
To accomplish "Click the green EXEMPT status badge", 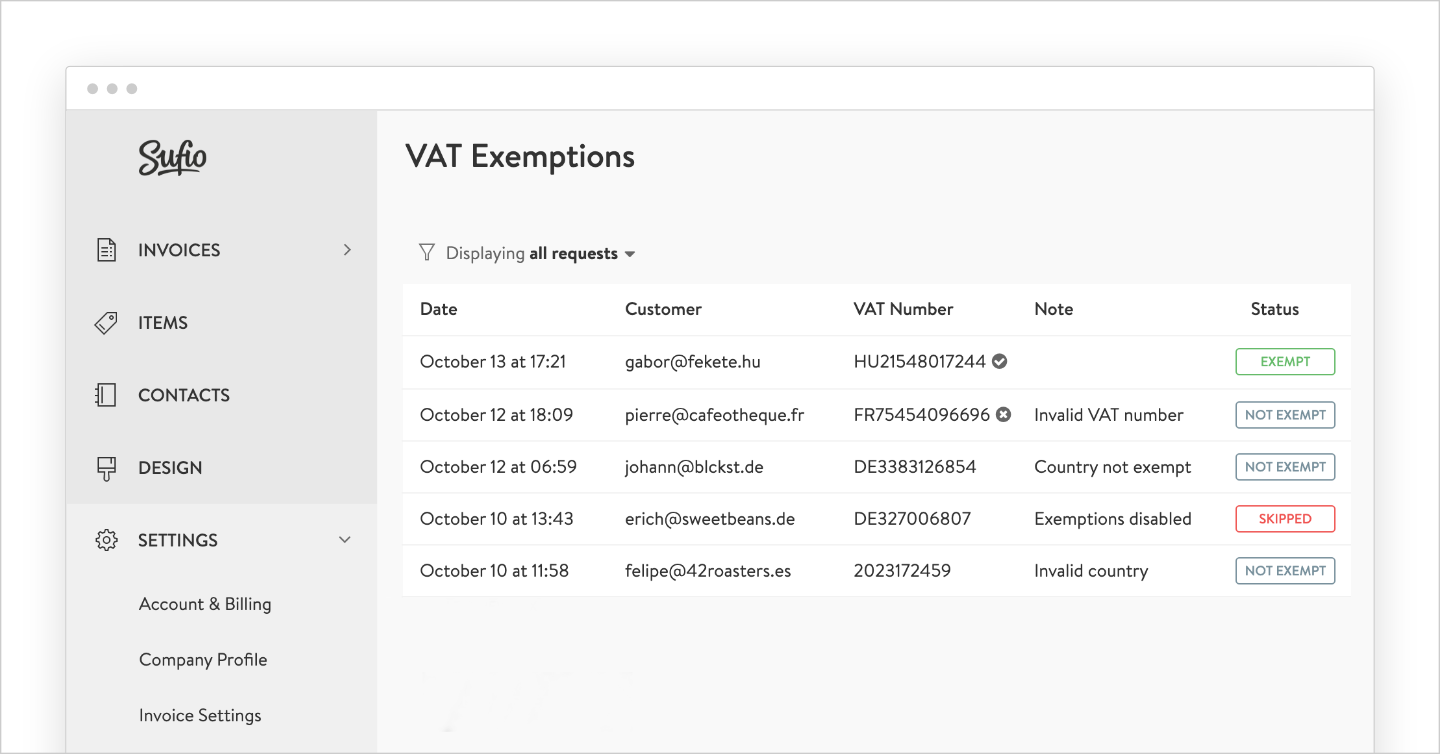I will (1285, 362).
